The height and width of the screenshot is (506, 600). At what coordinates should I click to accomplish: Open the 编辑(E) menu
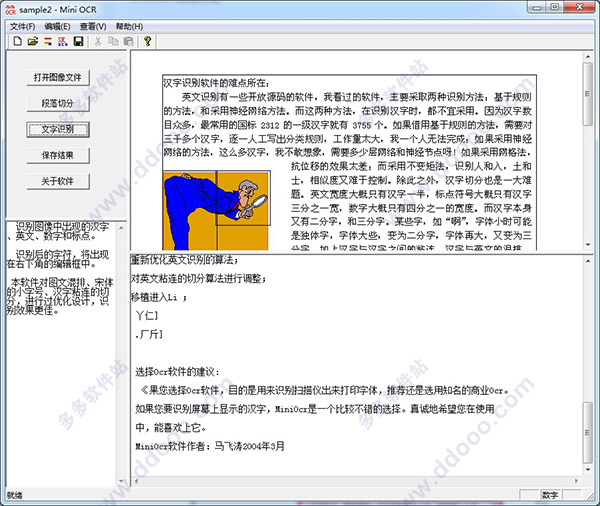[57, 27]
